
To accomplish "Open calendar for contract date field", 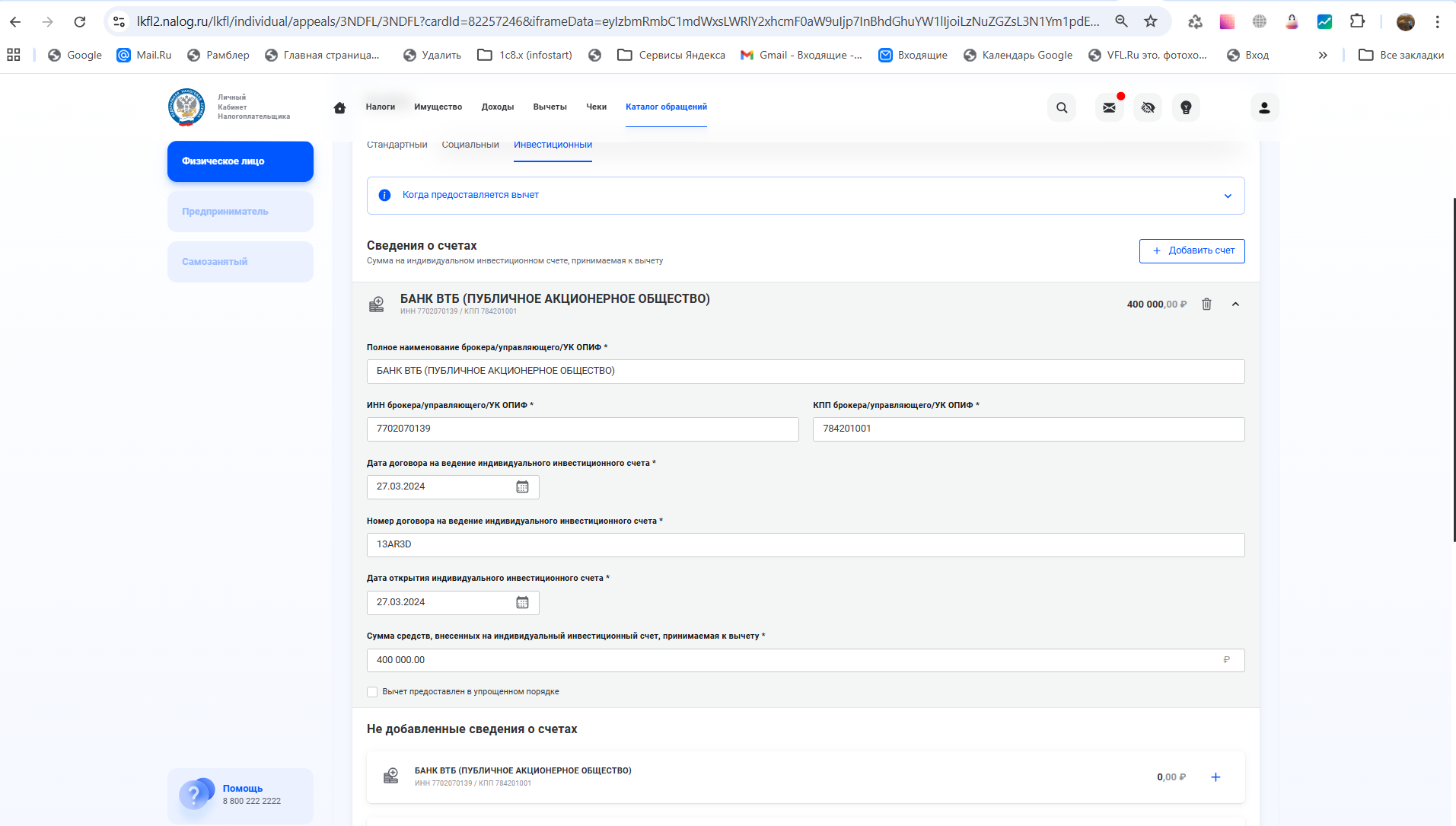I will 522,487.
